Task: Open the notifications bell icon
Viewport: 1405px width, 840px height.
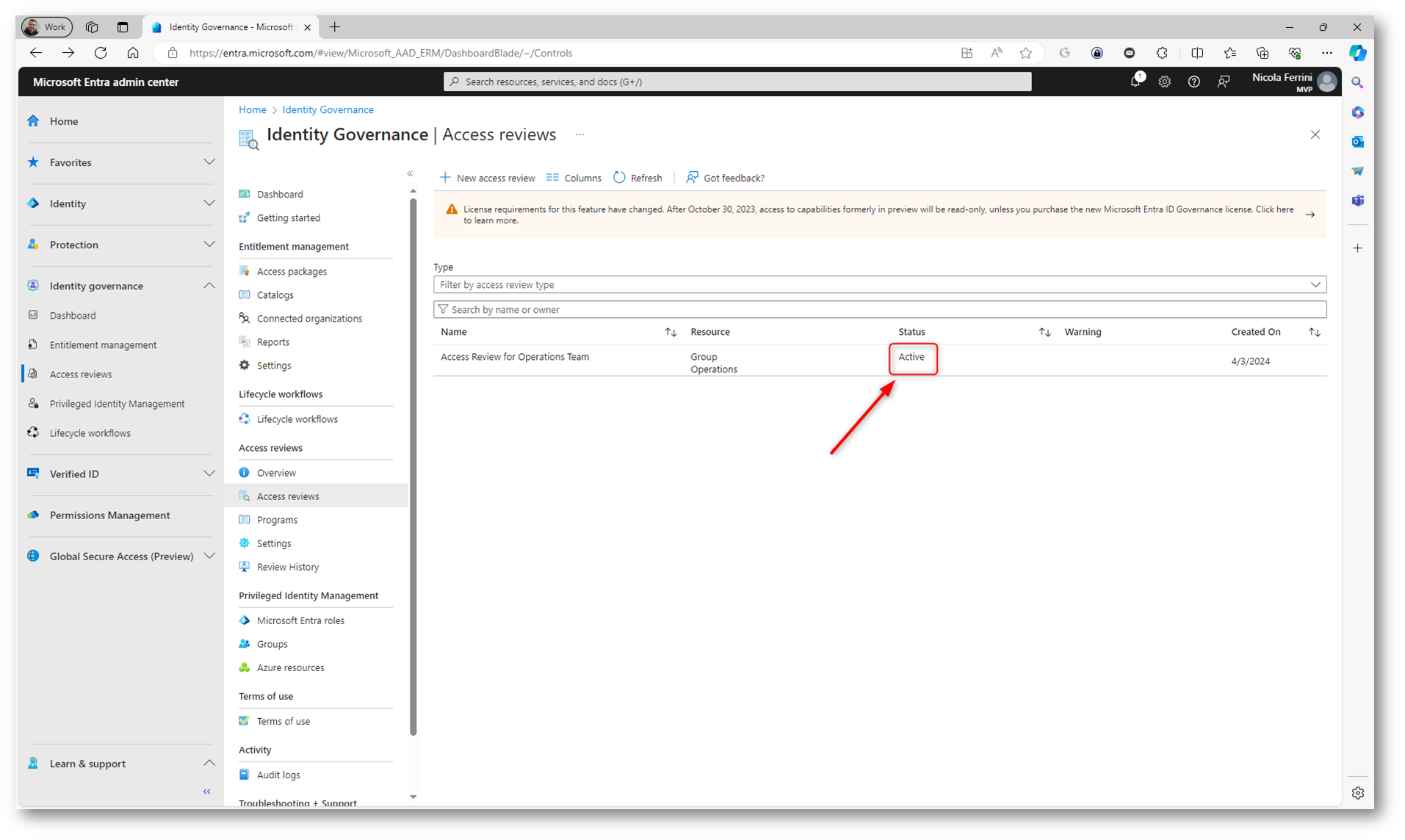Action: pos(1135,81)
